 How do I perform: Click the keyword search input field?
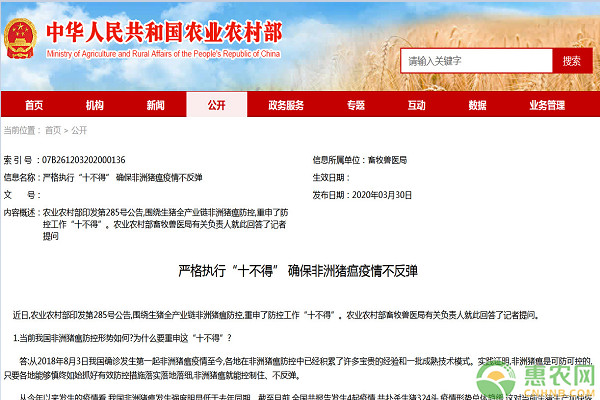click(476, 60)
